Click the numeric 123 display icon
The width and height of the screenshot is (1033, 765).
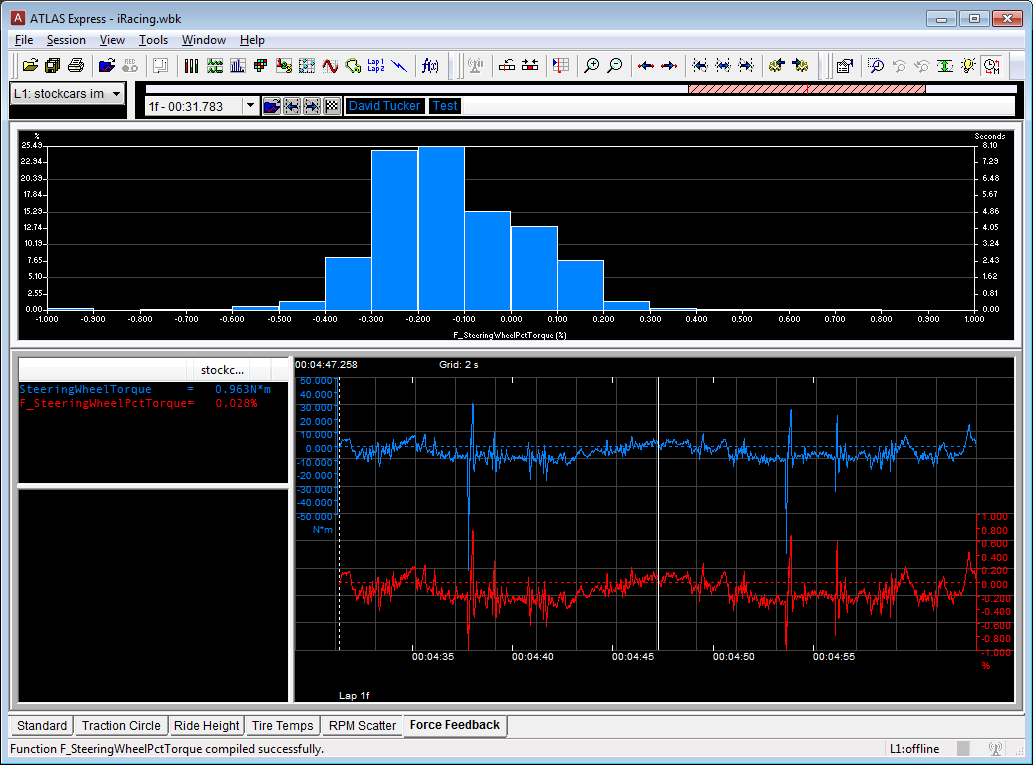coord(284,65)
